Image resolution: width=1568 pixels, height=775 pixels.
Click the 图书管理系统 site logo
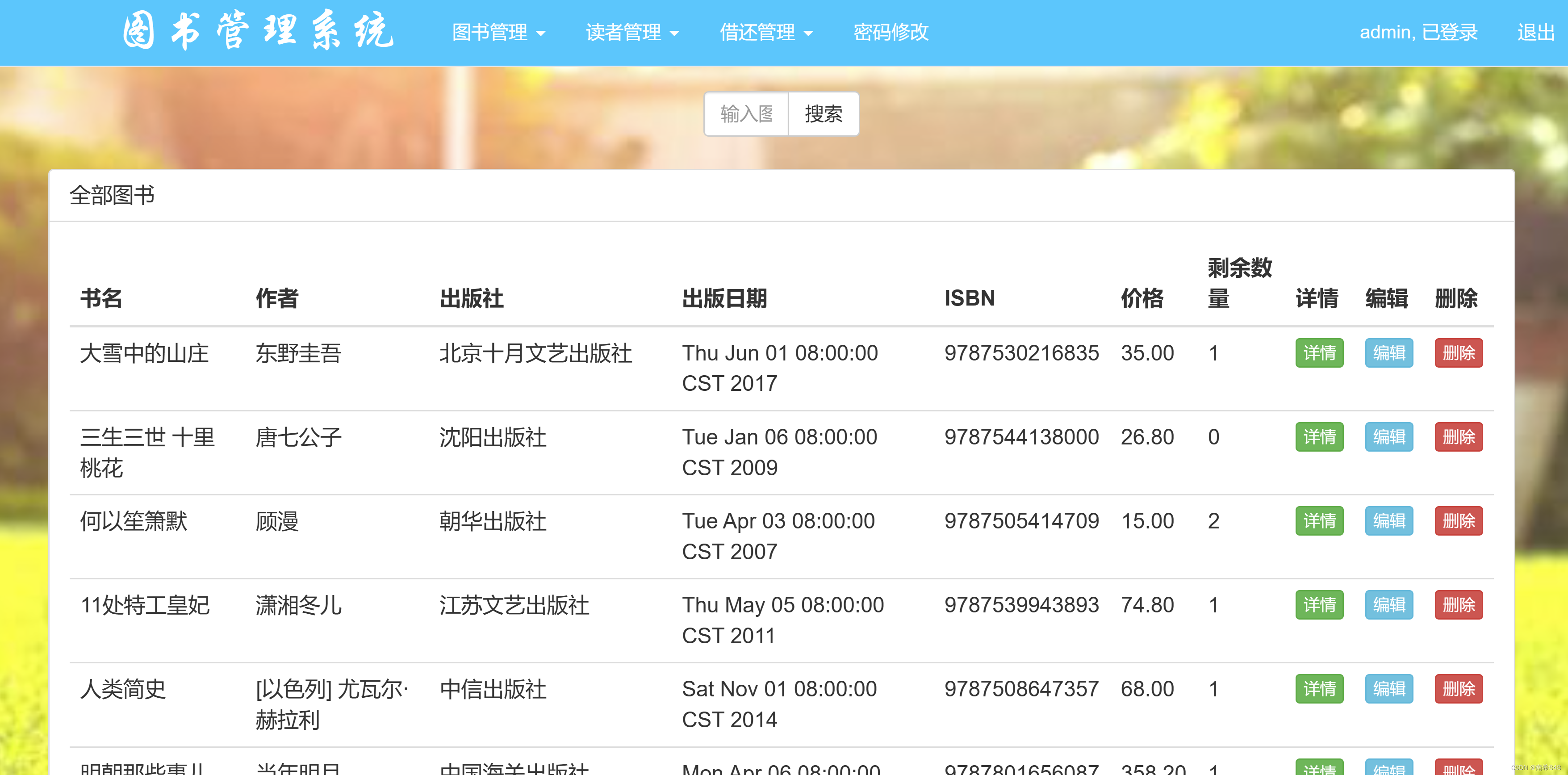point(259,30)
